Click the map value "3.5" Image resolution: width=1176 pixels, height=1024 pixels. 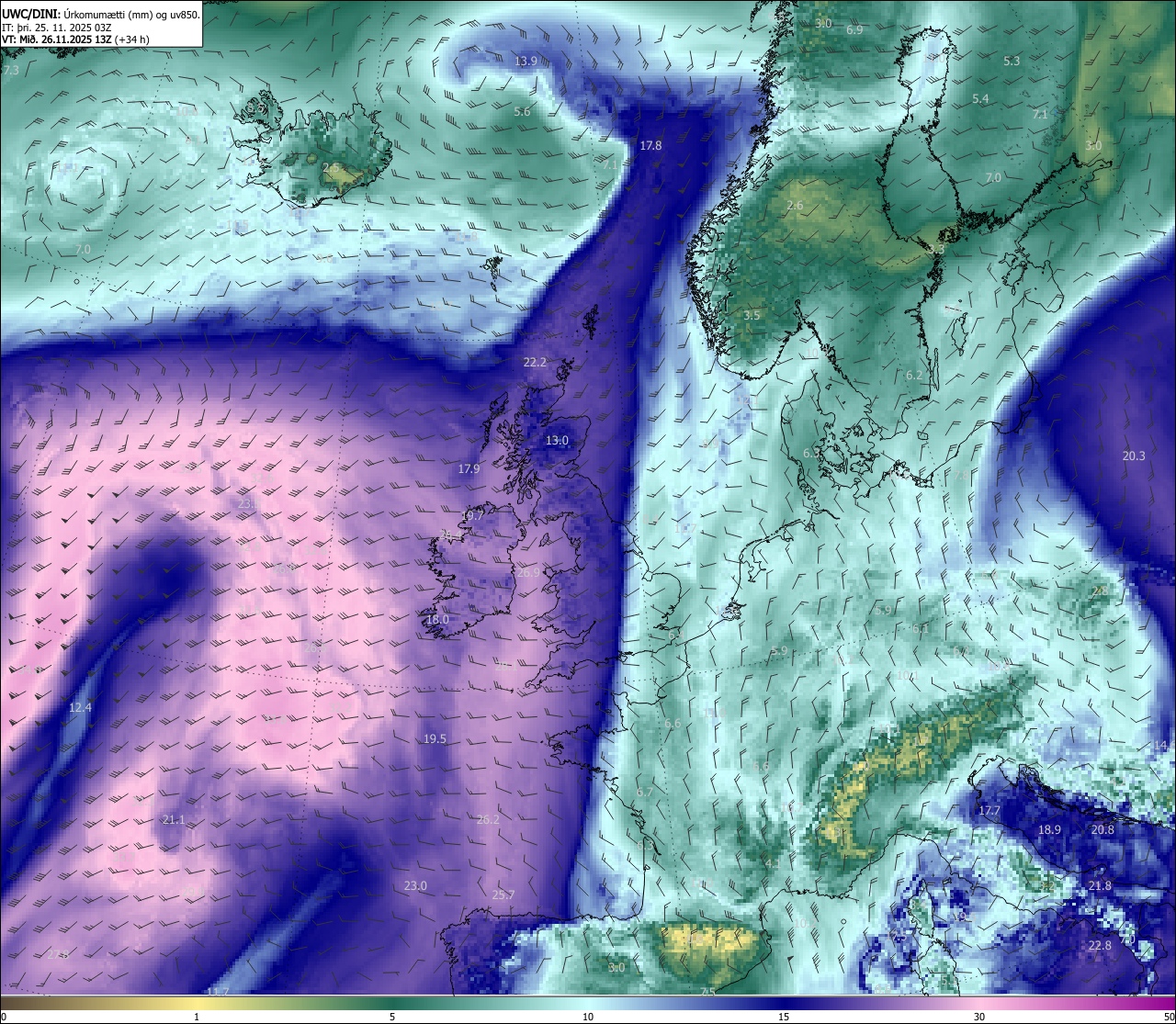pos(752,315)
